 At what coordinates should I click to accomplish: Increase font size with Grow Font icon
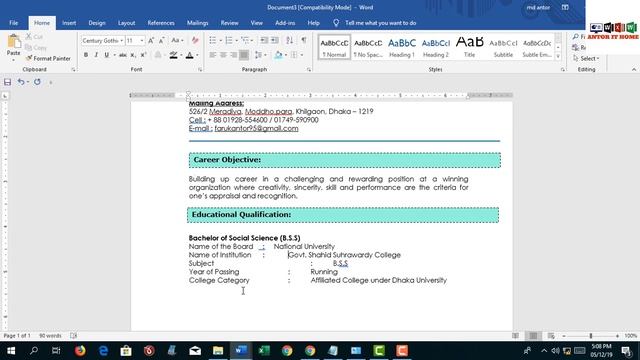(151, 40)
